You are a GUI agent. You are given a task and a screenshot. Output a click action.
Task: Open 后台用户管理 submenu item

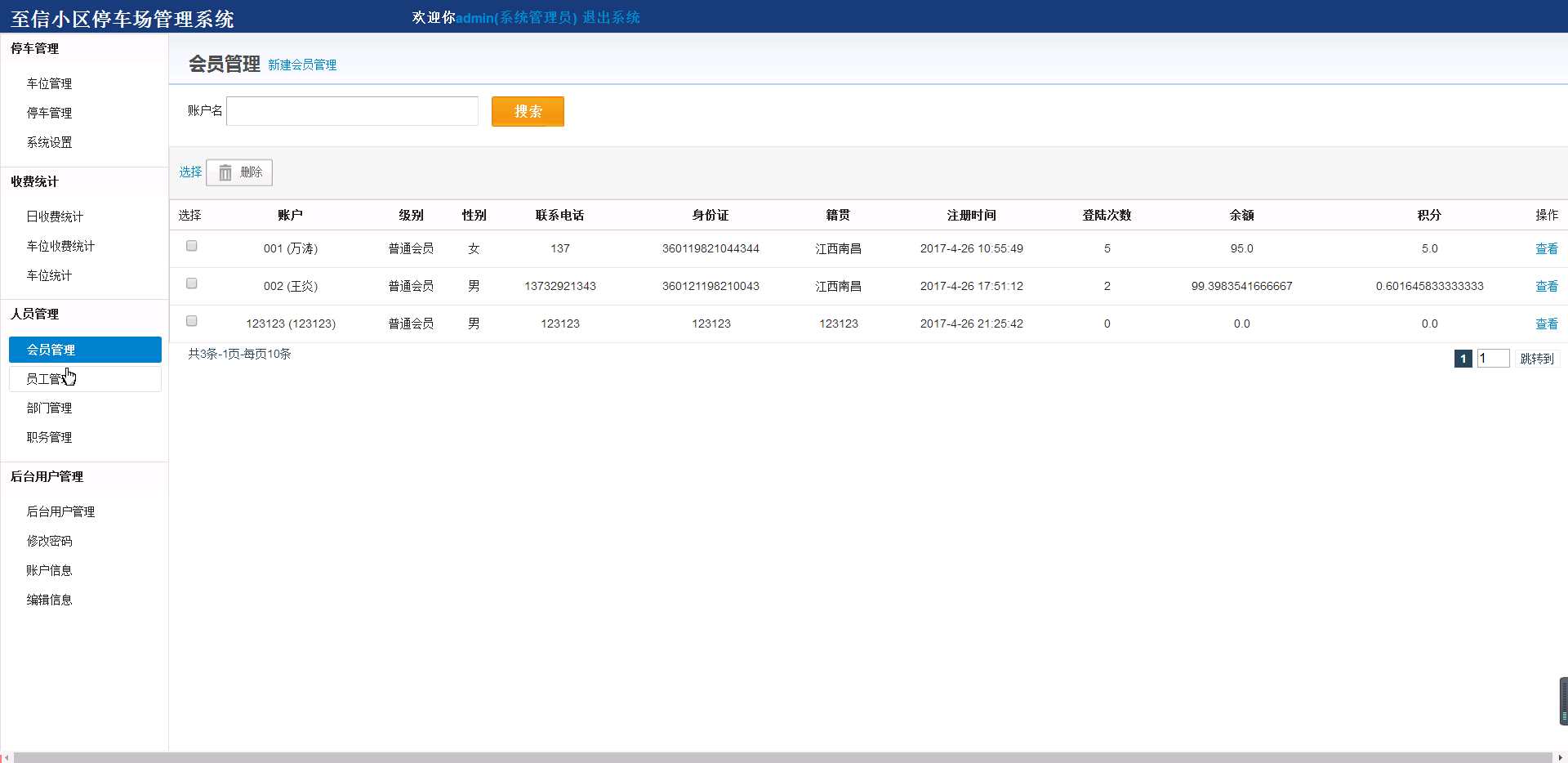[60, 511]
